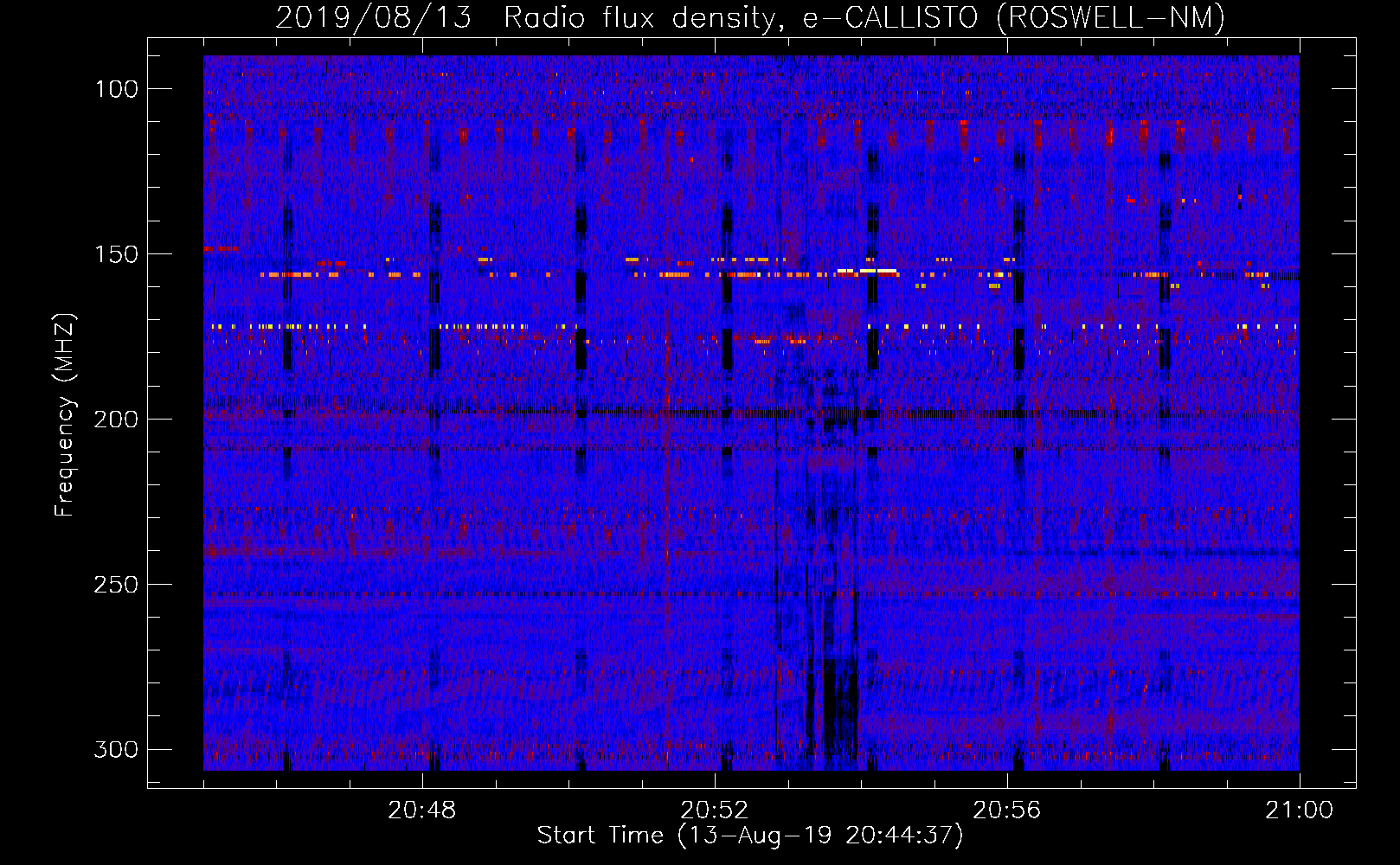Click the plot title "Radio flux density, e-CALLISTO (ROSWELL-NM)"
Screen dimensions: 1400x865
point(864,18)
